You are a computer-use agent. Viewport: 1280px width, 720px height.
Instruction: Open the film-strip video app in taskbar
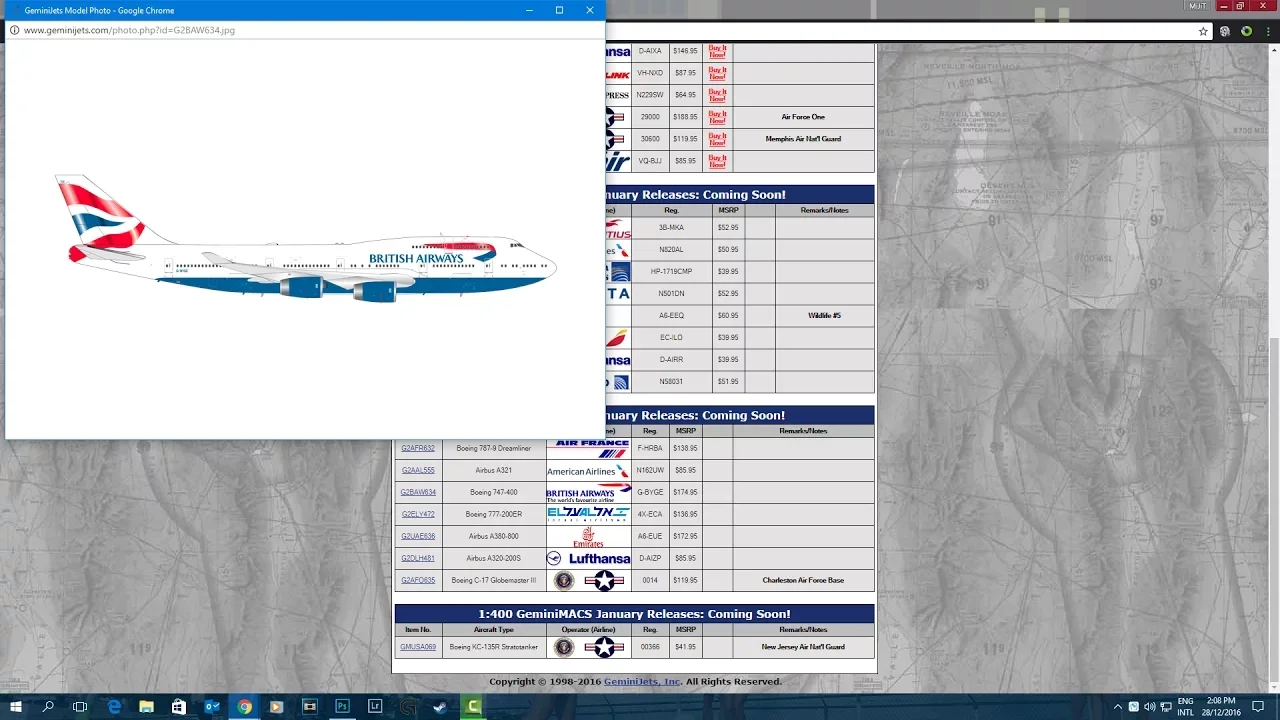(x=310, y=706)
